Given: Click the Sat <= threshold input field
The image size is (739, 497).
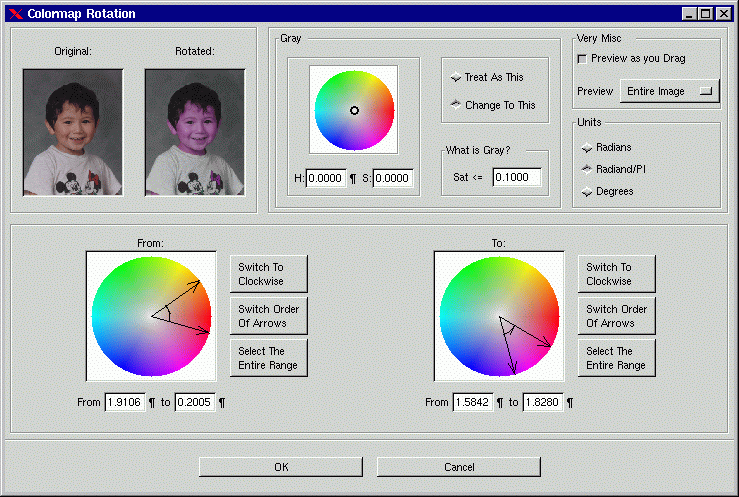Looking at the screenshot, I should tap(516, 178).
